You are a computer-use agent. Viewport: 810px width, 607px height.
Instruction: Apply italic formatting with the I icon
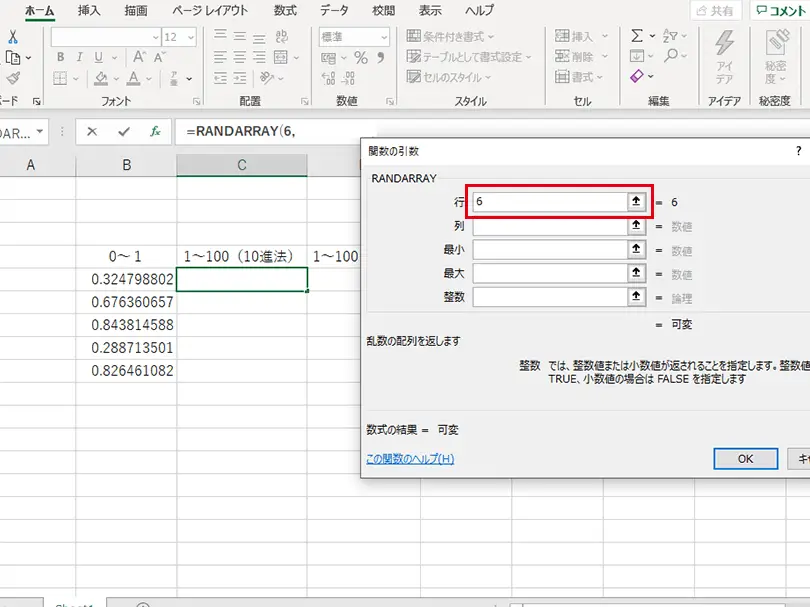click(x=79, y=56)
